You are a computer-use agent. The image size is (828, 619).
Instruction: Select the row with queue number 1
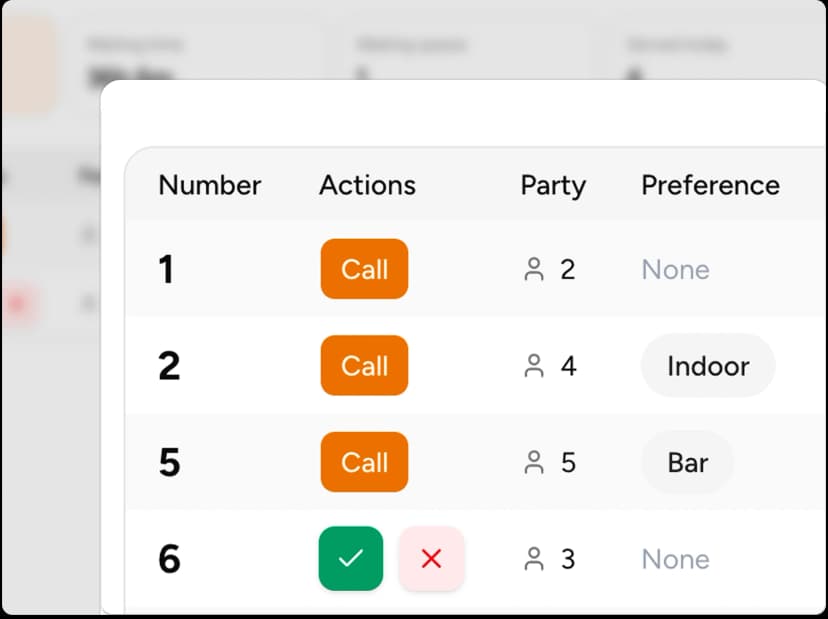pyautogui.click(x=166, y=269)
